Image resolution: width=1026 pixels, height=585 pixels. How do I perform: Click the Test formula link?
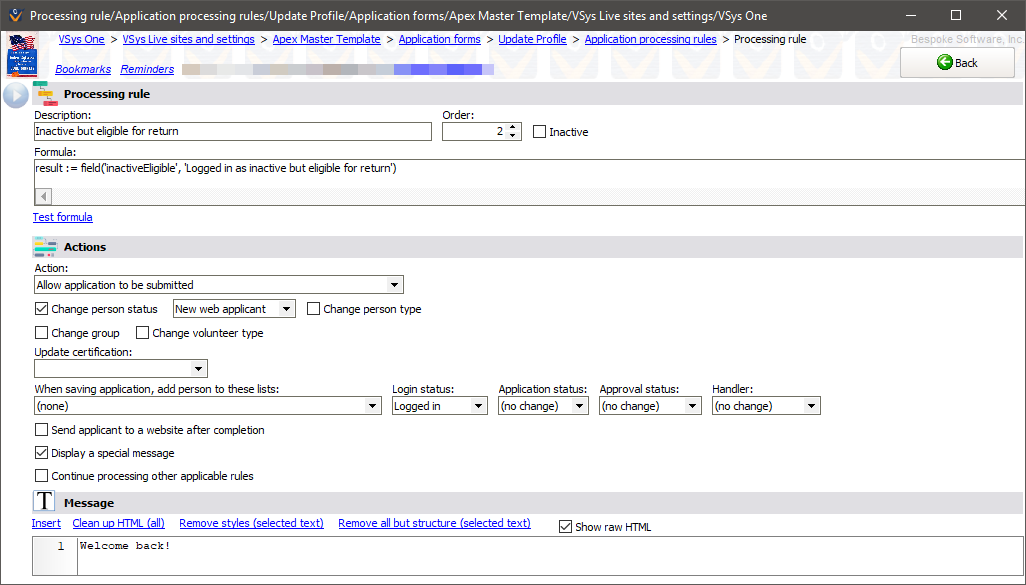click(x=63, y=217)
